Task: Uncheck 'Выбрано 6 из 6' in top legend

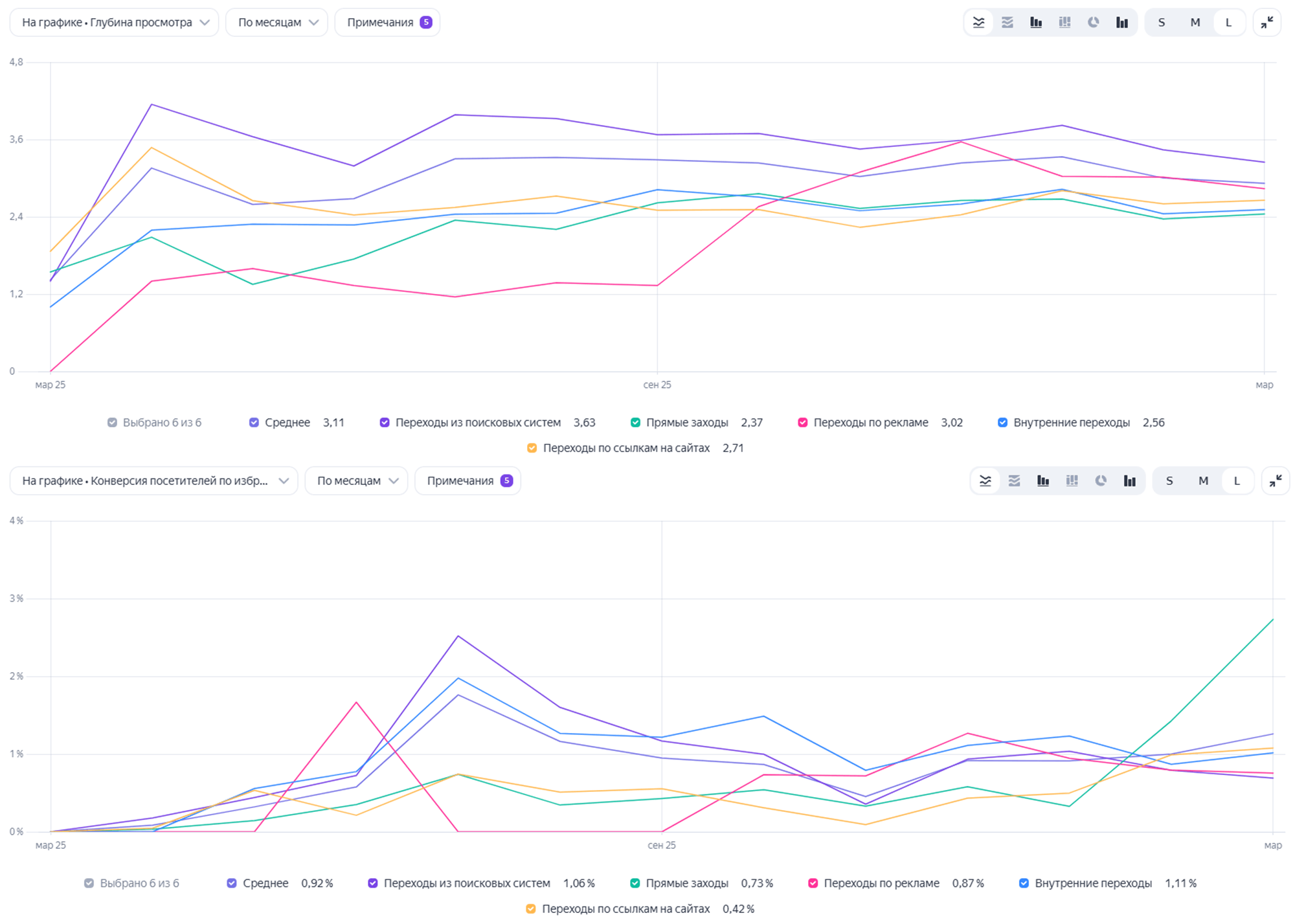Action: click(x=112, y=423)
